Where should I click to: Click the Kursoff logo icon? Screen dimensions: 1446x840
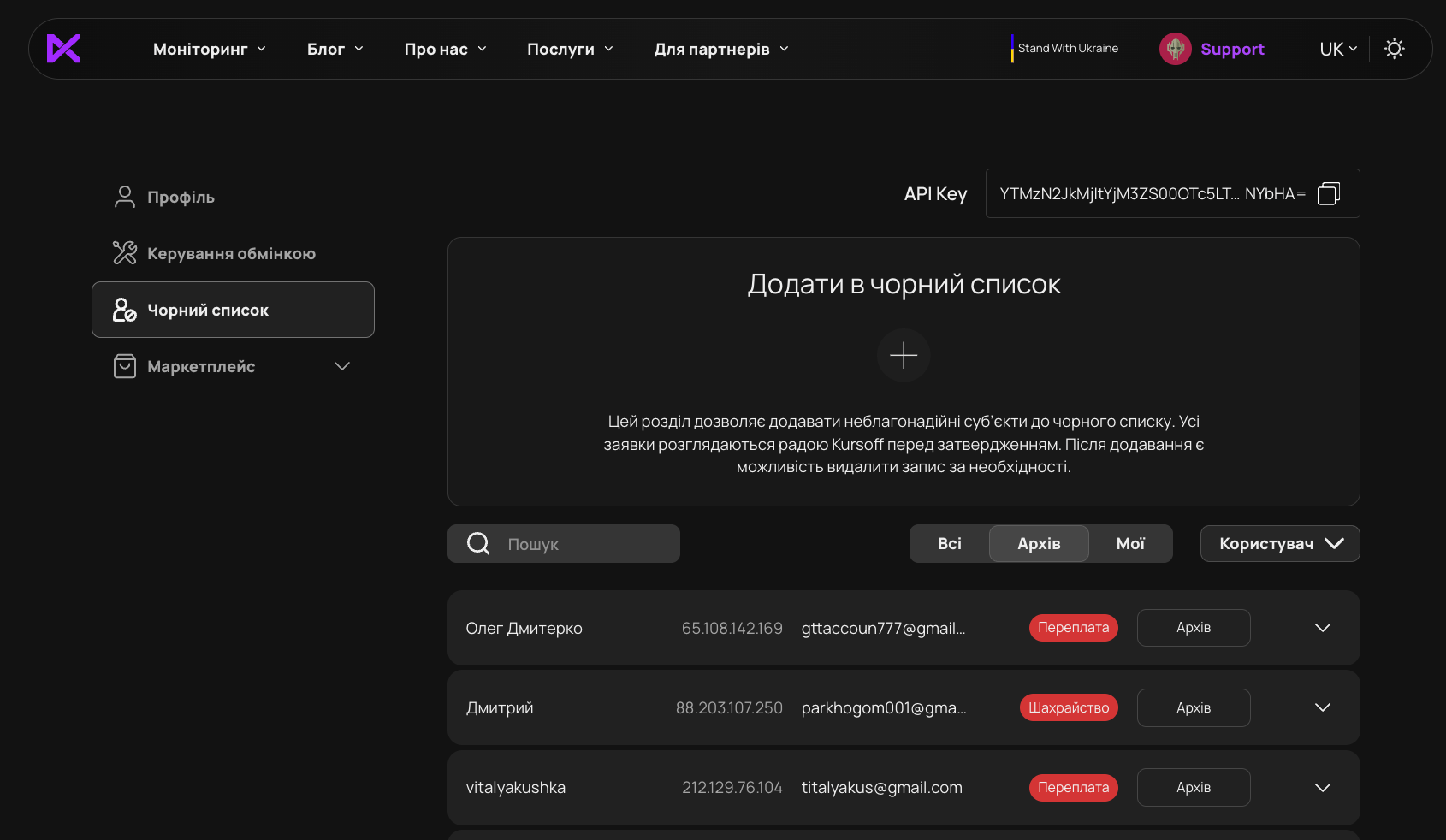pos(64,49)
